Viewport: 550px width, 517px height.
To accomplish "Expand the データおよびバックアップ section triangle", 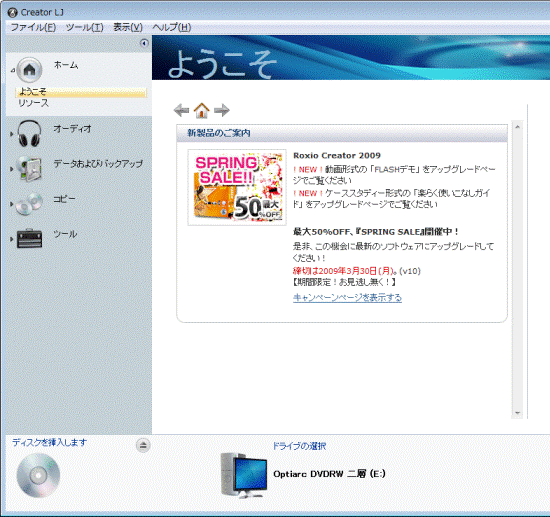I will (x=12, y=169).
